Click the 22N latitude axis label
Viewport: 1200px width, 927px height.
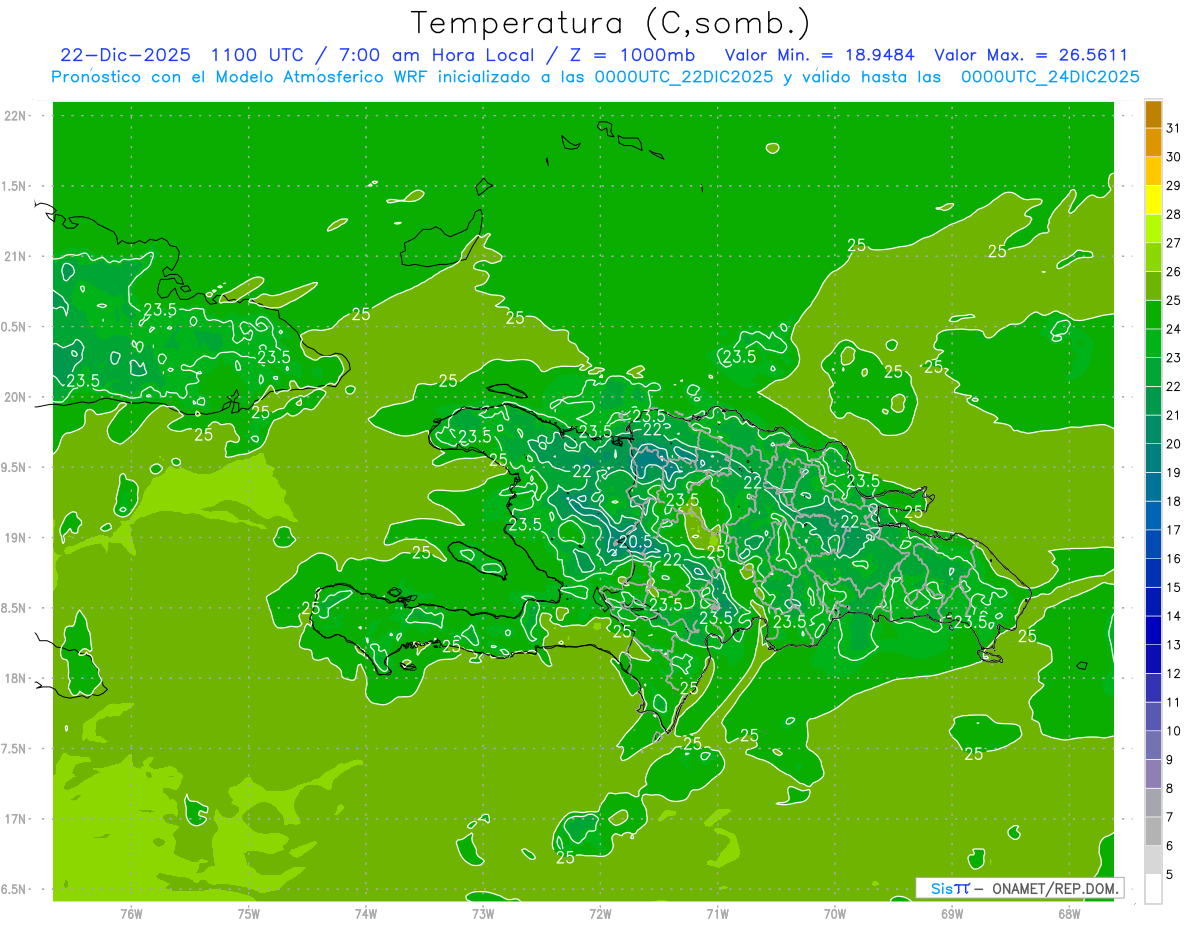point(16,116)
